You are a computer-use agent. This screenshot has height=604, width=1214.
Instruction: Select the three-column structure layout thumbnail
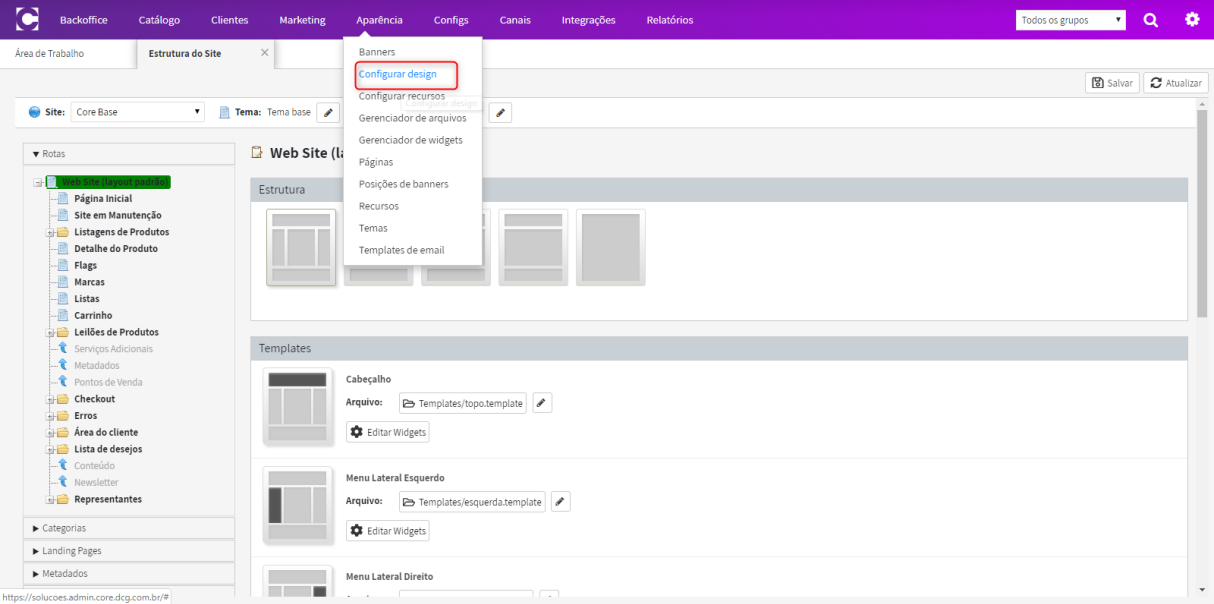(301, 247)
